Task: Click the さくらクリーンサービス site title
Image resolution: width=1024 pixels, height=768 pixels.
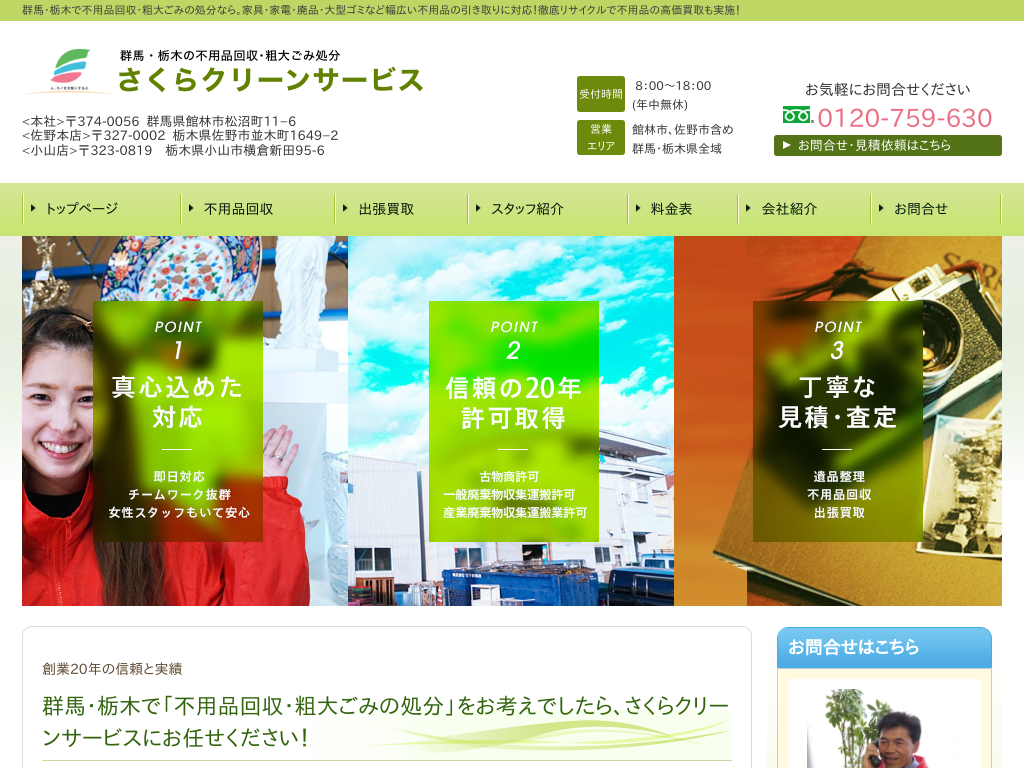Action: coord(270,79)
